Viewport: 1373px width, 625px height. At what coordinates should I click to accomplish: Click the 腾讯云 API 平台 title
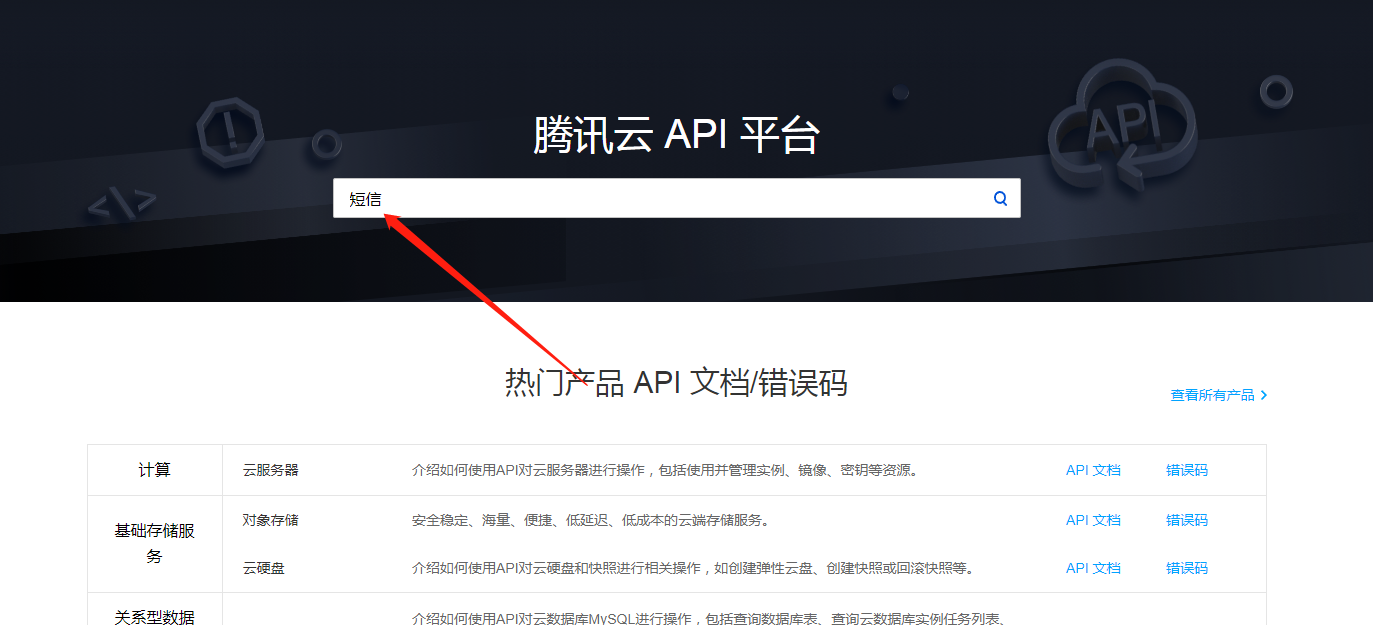(x=676, y=135)
